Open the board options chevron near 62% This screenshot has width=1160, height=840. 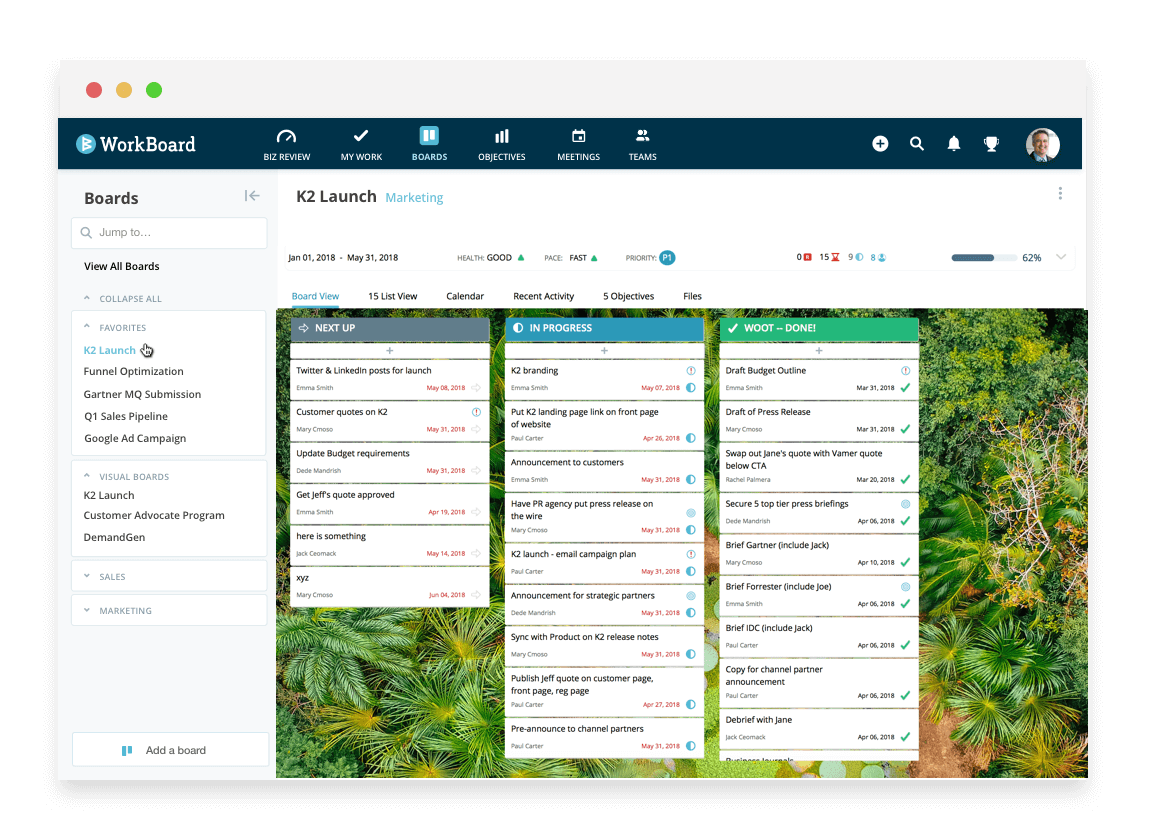(x=1060, y=257)
